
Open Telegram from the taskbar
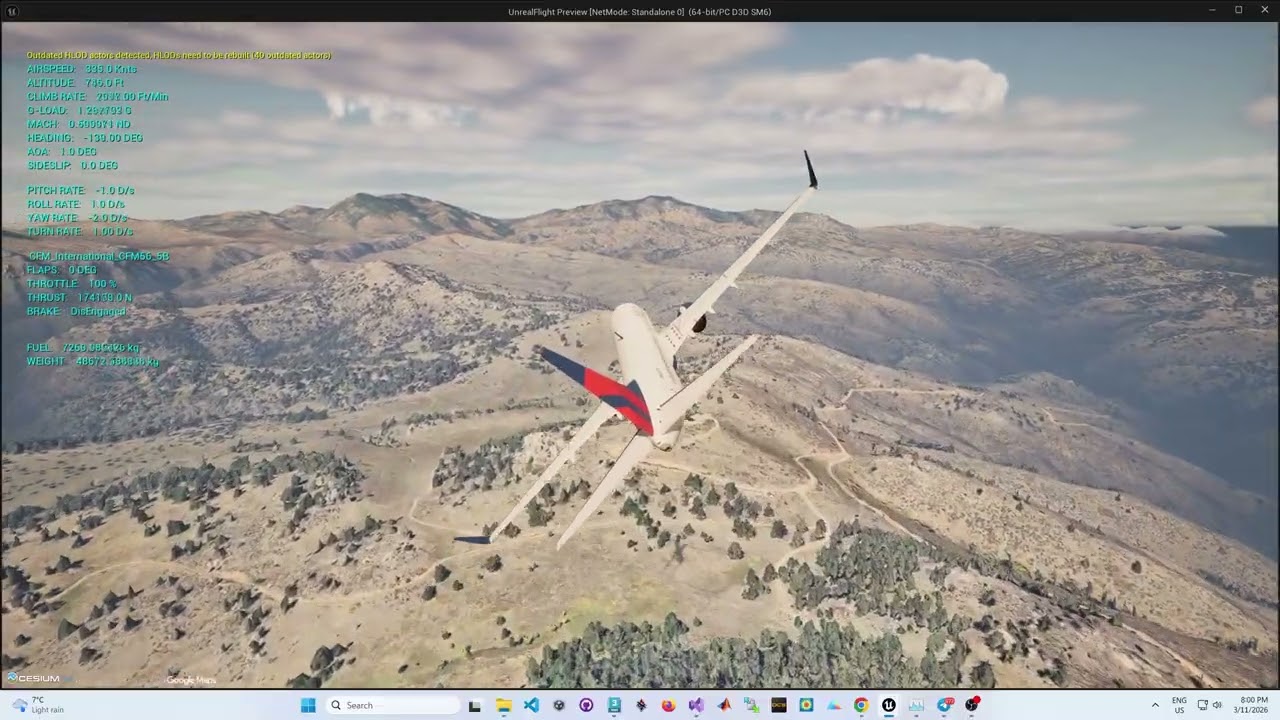click(x=944, y=705)
